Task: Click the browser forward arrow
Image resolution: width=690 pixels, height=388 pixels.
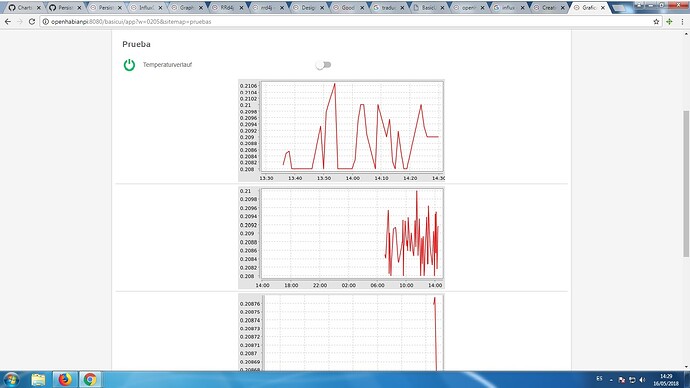Action: tap(20, 22)
